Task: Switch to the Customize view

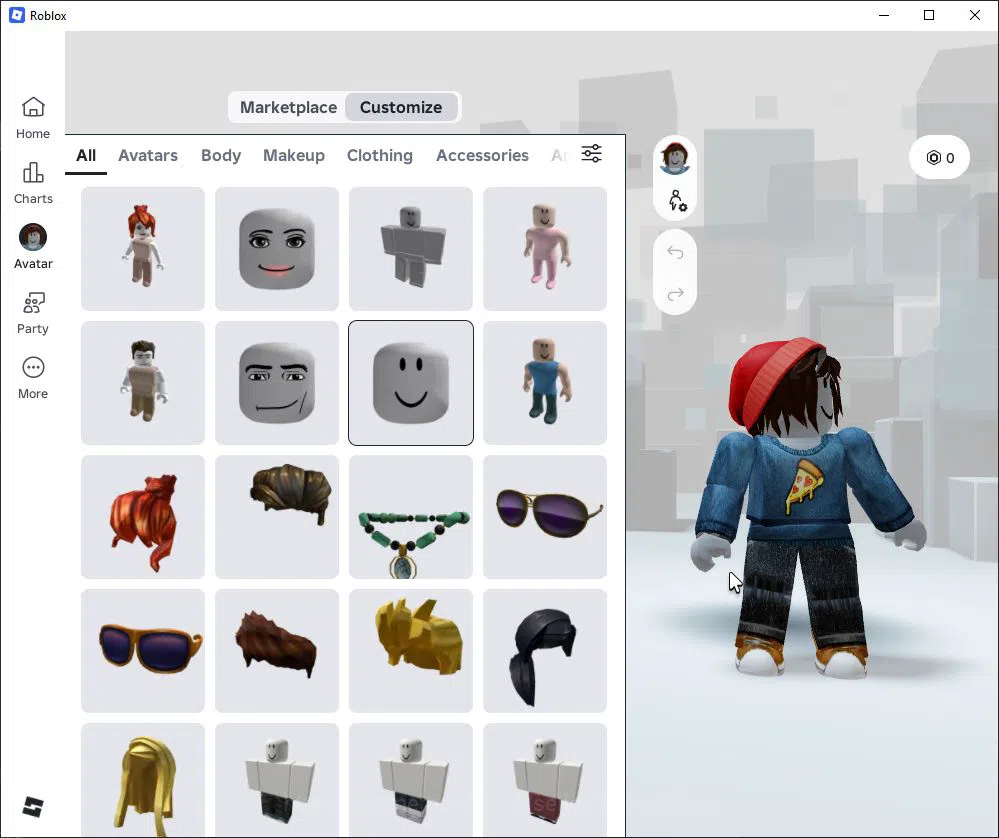Action: click(x=401, y=107)
